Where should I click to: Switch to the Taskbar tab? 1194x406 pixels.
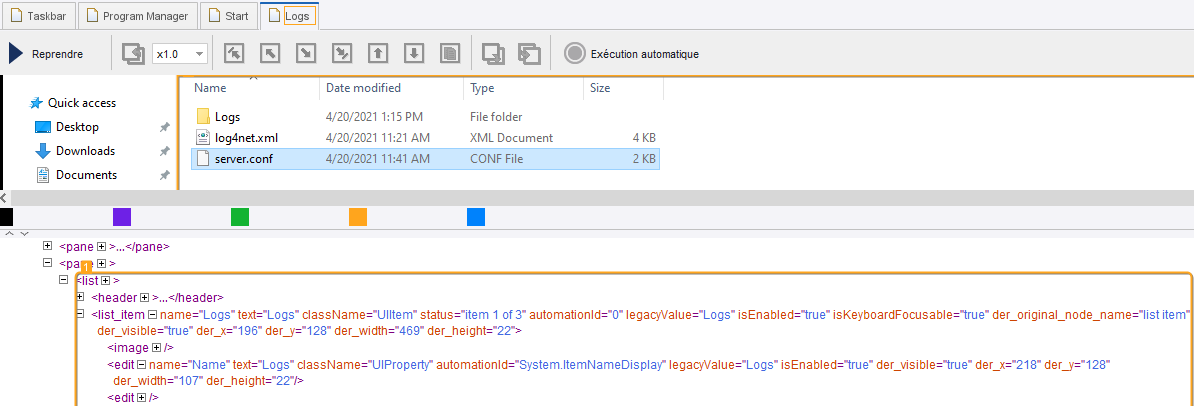(38, 16)
